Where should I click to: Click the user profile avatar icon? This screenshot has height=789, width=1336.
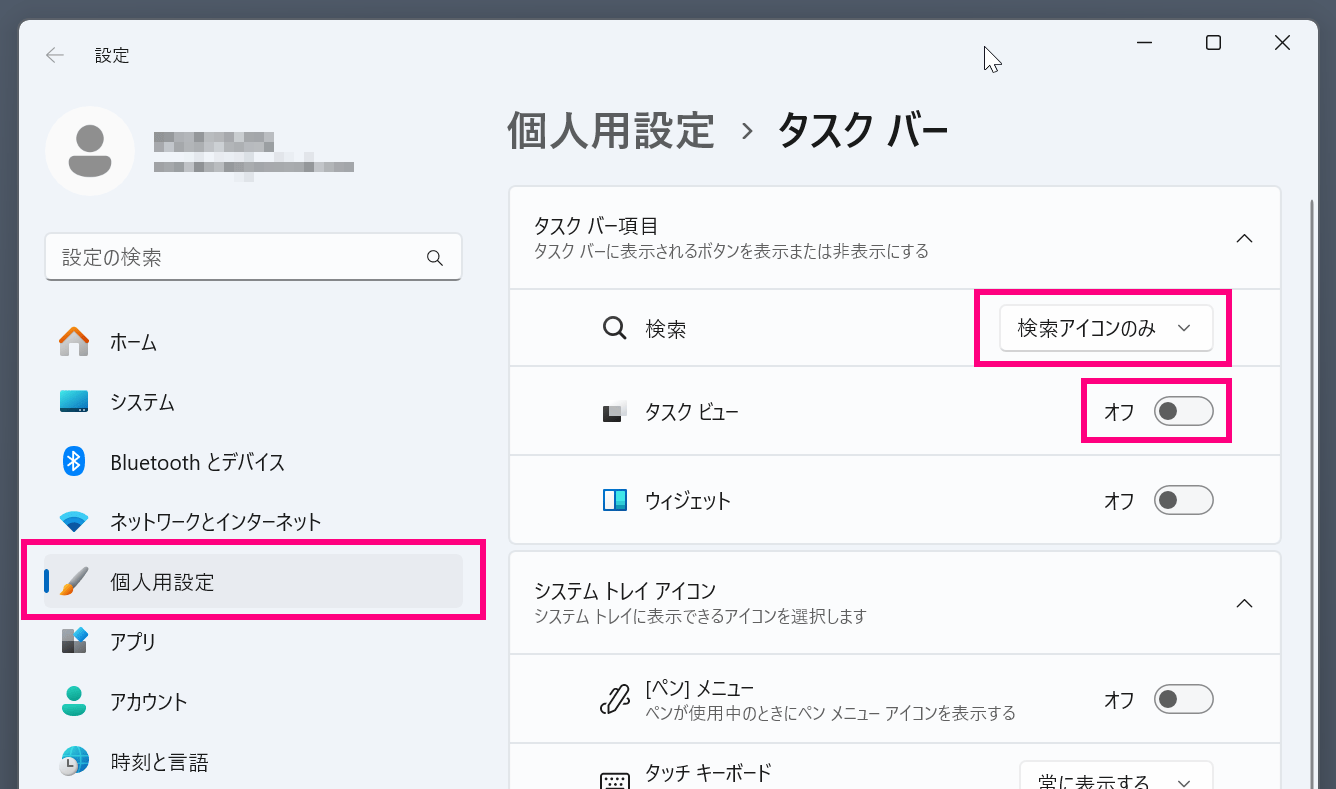(90, 151)
